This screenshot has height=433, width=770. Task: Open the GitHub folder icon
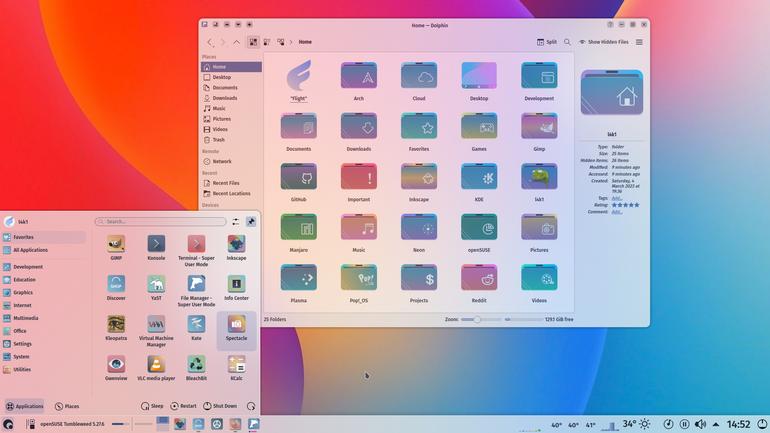299,177
